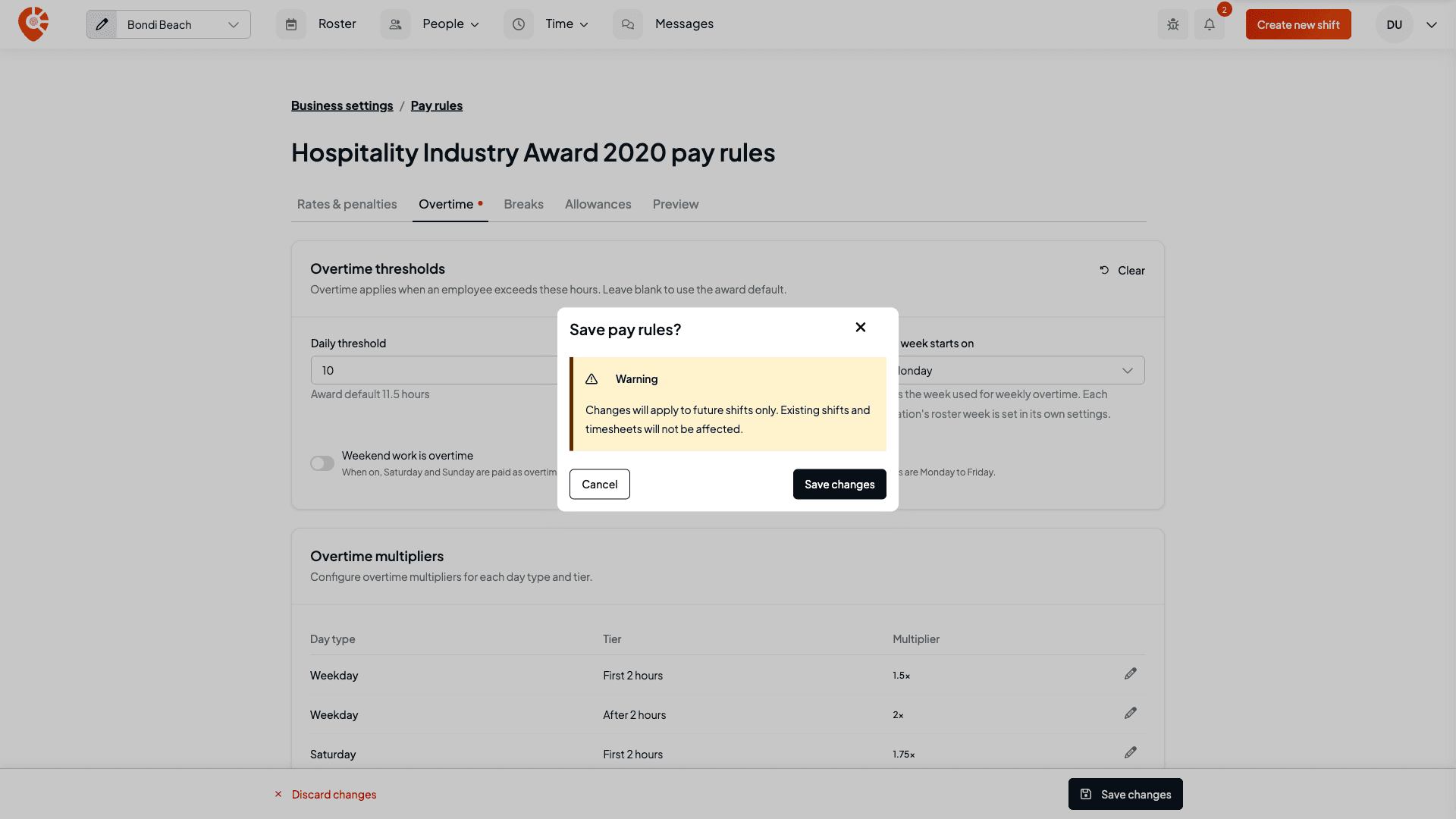Switch to the Breaks tab

coord(523,204)
